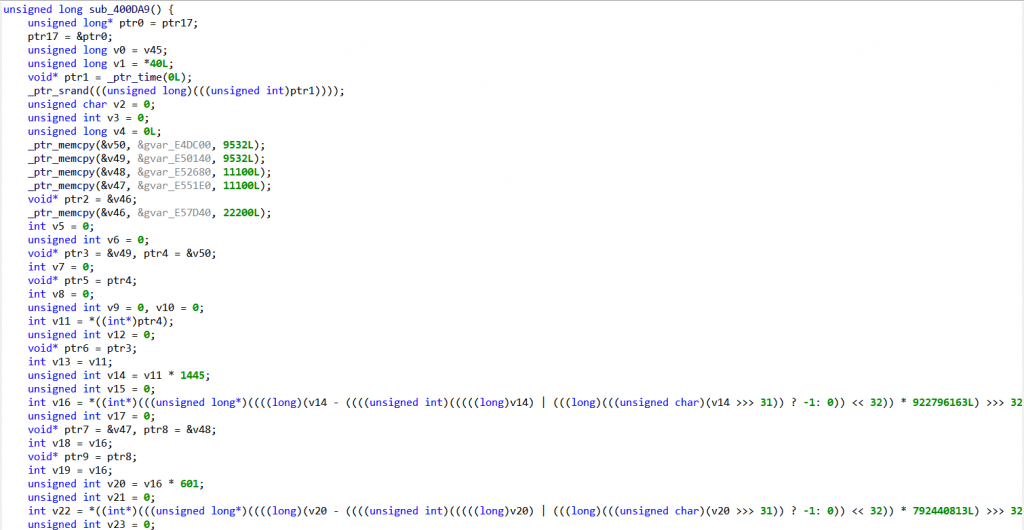Select line 'void* ptr7 = &v47, ptr8 = &v48;'

[x=123, y=430]
